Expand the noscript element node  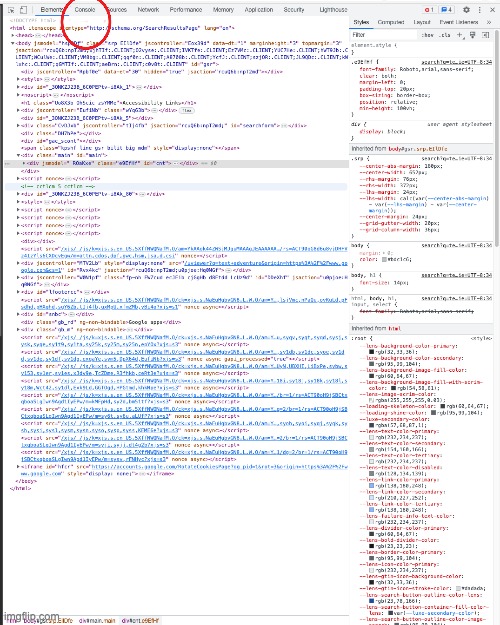(x=18, y=95)
